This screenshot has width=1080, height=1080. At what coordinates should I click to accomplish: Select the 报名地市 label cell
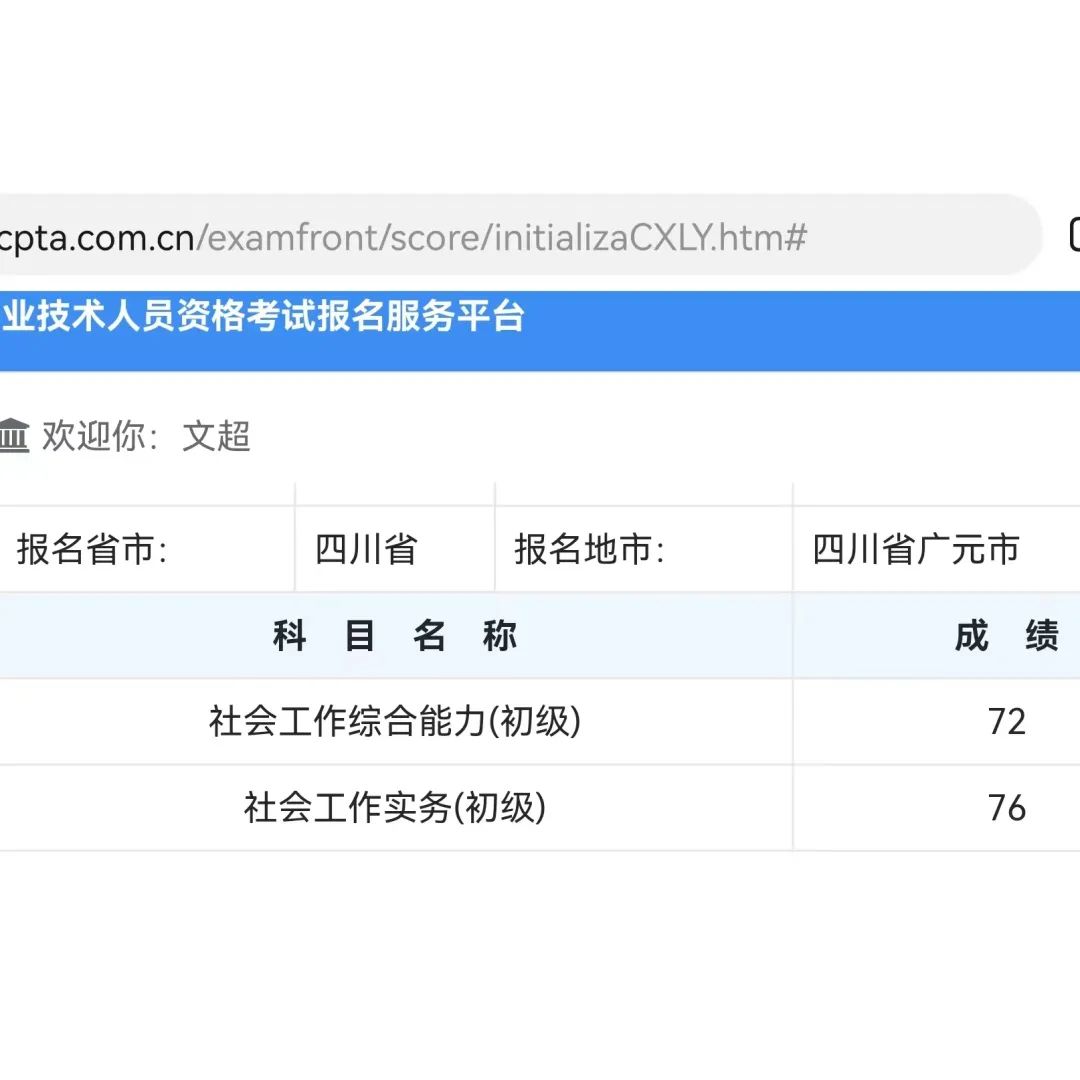click(x=590, y=550)
